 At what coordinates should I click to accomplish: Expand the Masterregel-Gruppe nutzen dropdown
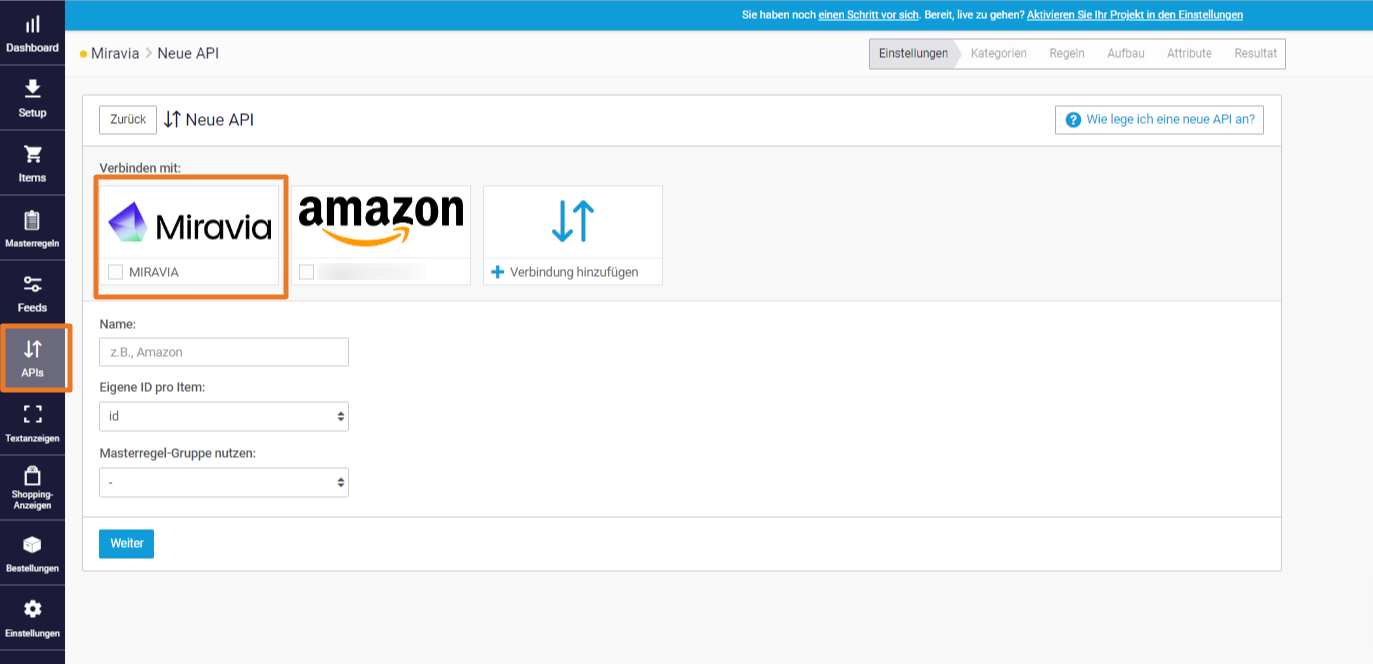pos(223,482)
